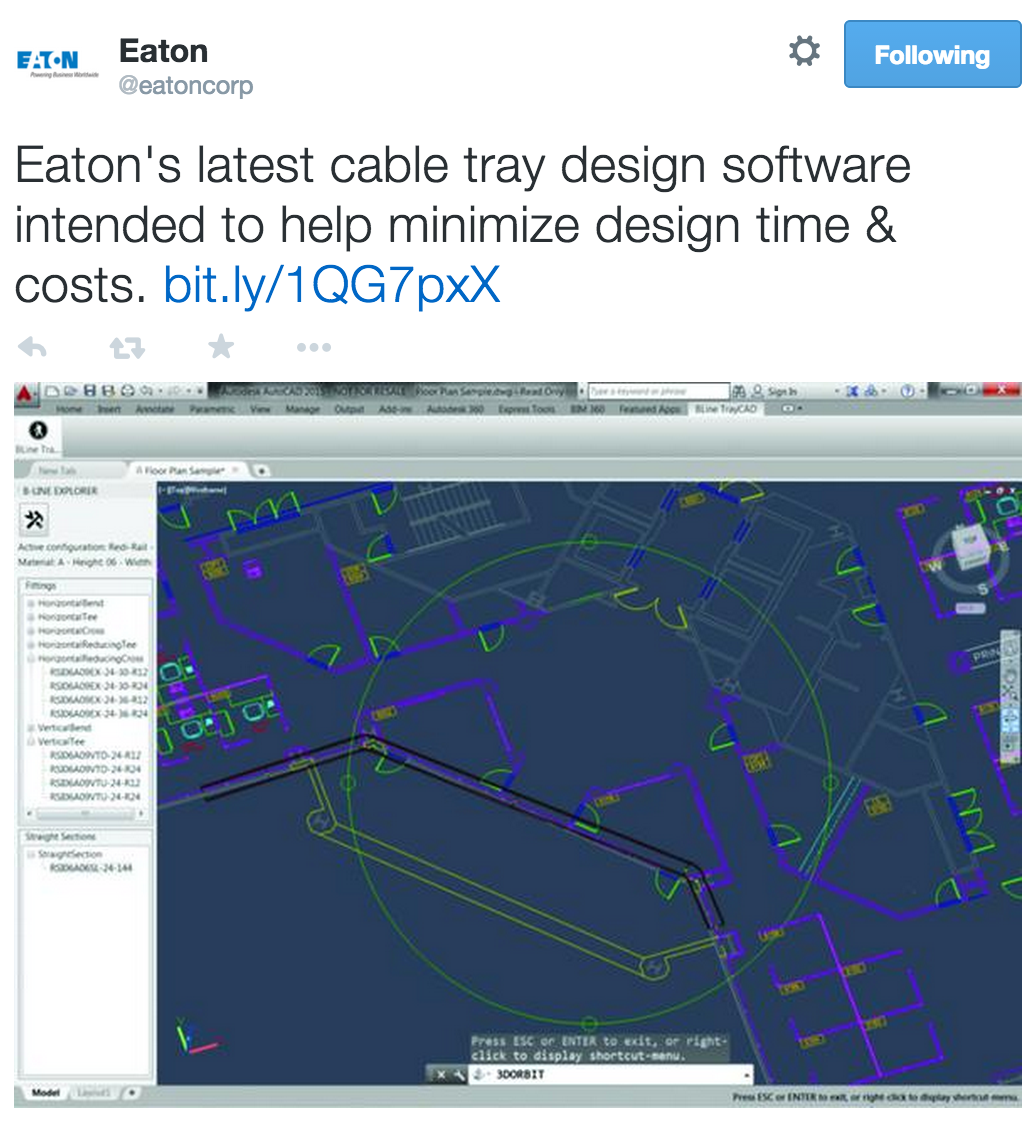Reply to the Eaton tweet
The height and width of the screenshot is (1124, 1036).
(x=33, y=347)
